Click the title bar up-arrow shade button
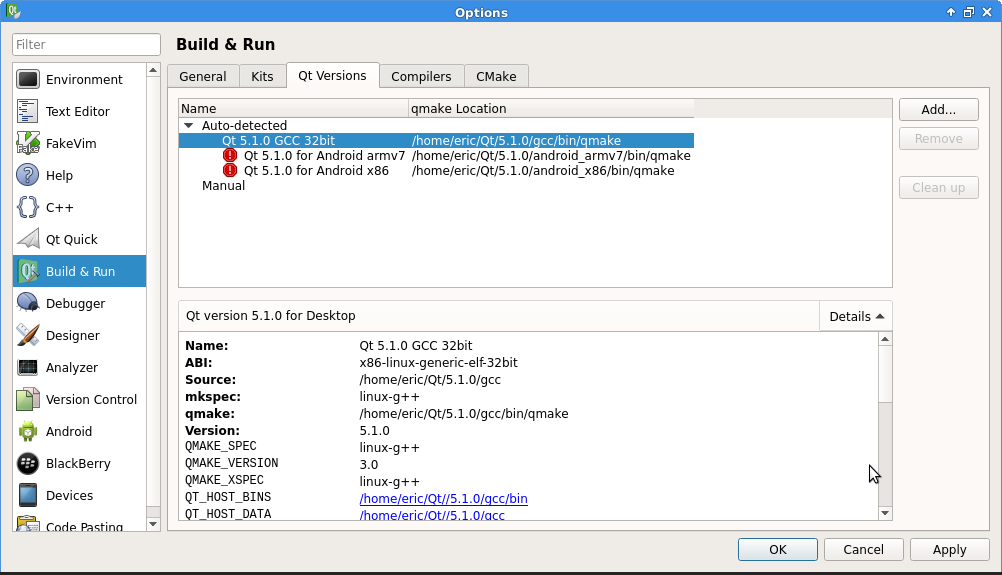This screenshot has height=575, width=1002. (x=951, y=12)
